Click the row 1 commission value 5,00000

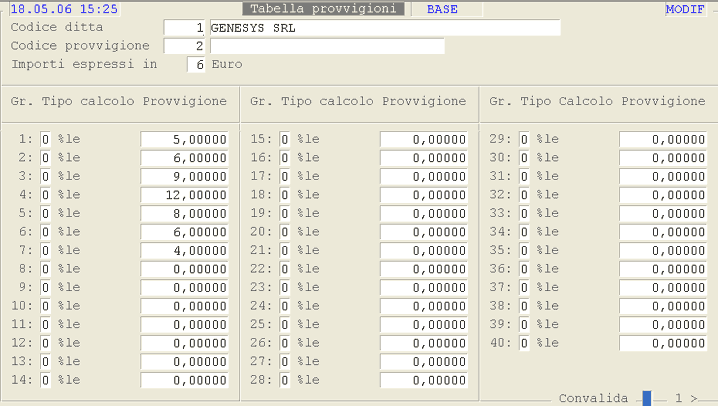pos(185,139)
